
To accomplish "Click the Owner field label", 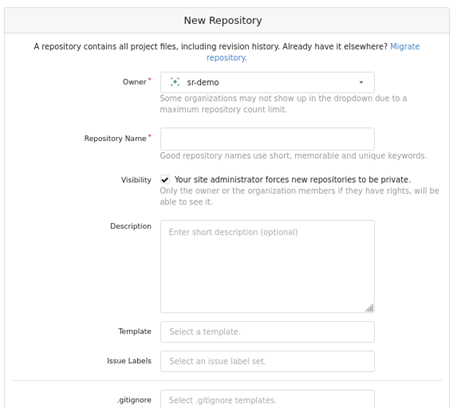I will pos(134,82).
